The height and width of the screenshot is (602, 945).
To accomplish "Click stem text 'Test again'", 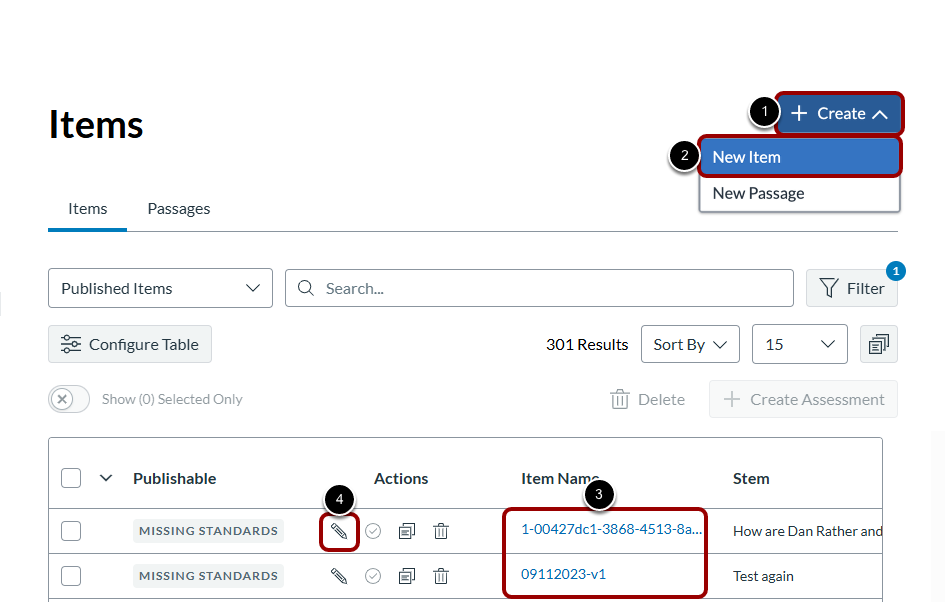I will [x=763, y=576].
